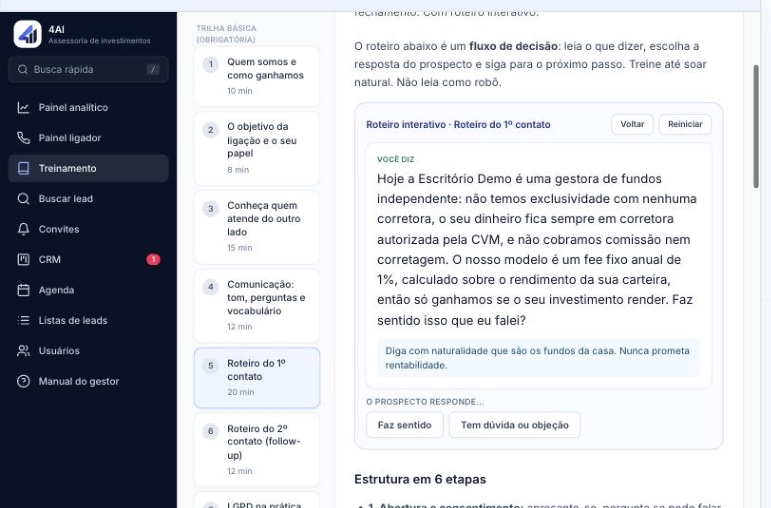Click the 8 min duration under lesson 2

tap(238, 170)
